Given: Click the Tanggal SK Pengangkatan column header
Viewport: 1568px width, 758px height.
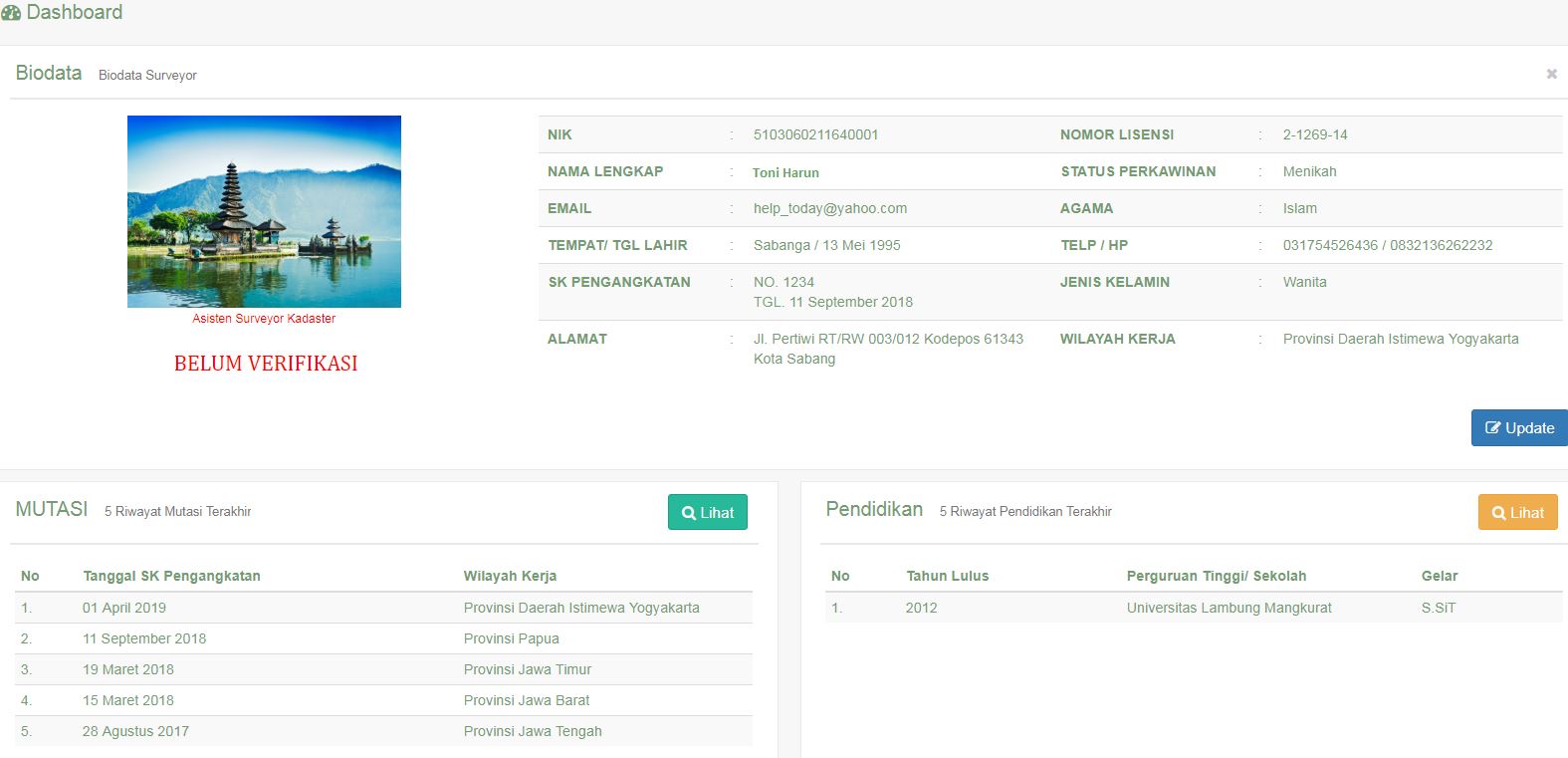Looking at the screenshot, I should (x=171, y=576).
